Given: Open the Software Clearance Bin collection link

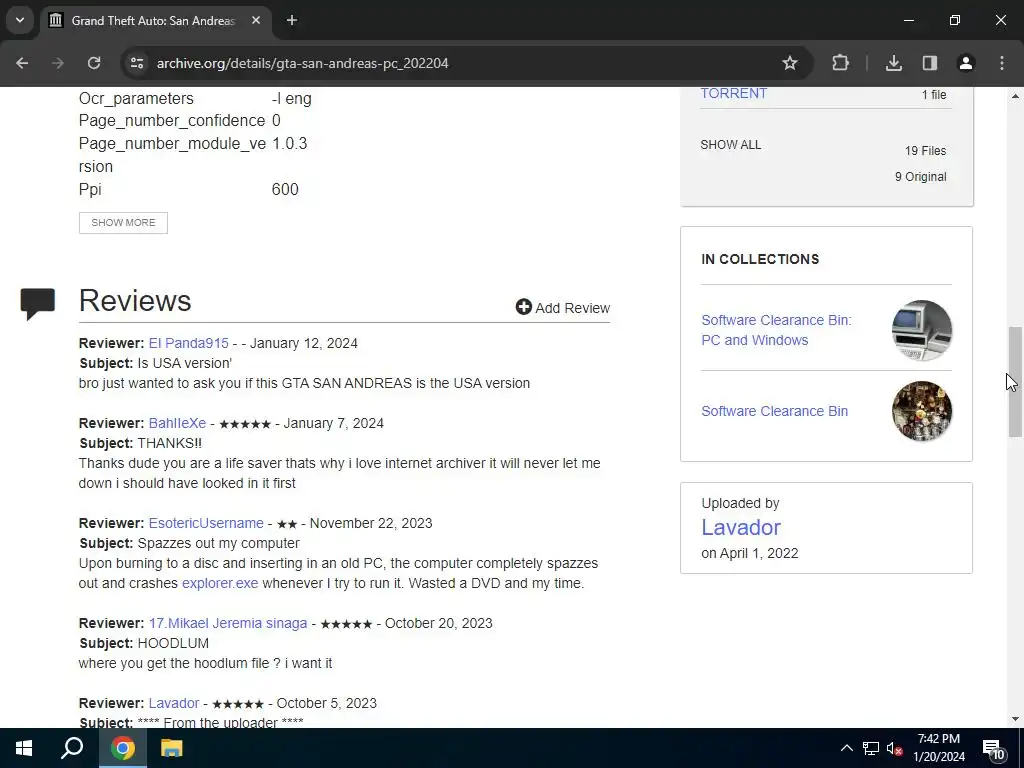Looking at the screenshot, I should pos(775,411).
